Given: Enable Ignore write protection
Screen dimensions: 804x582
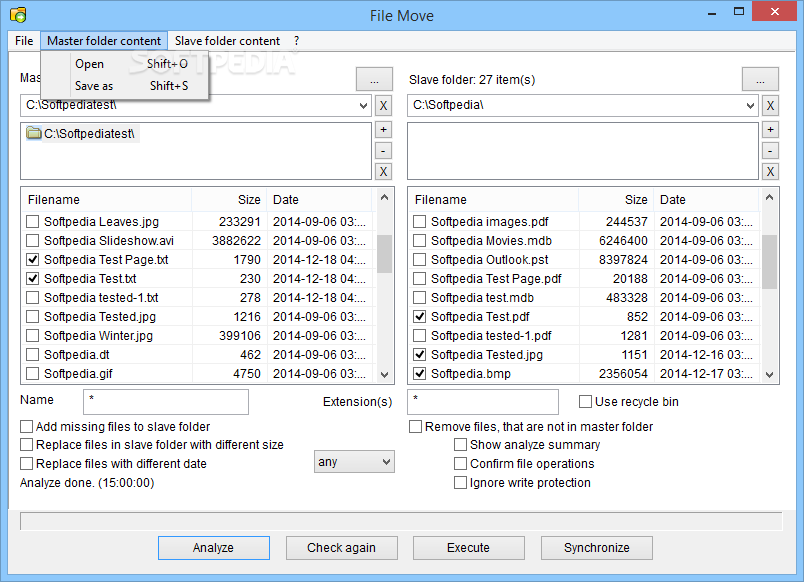Looking at the screenshot, I should tap(460, 483).
